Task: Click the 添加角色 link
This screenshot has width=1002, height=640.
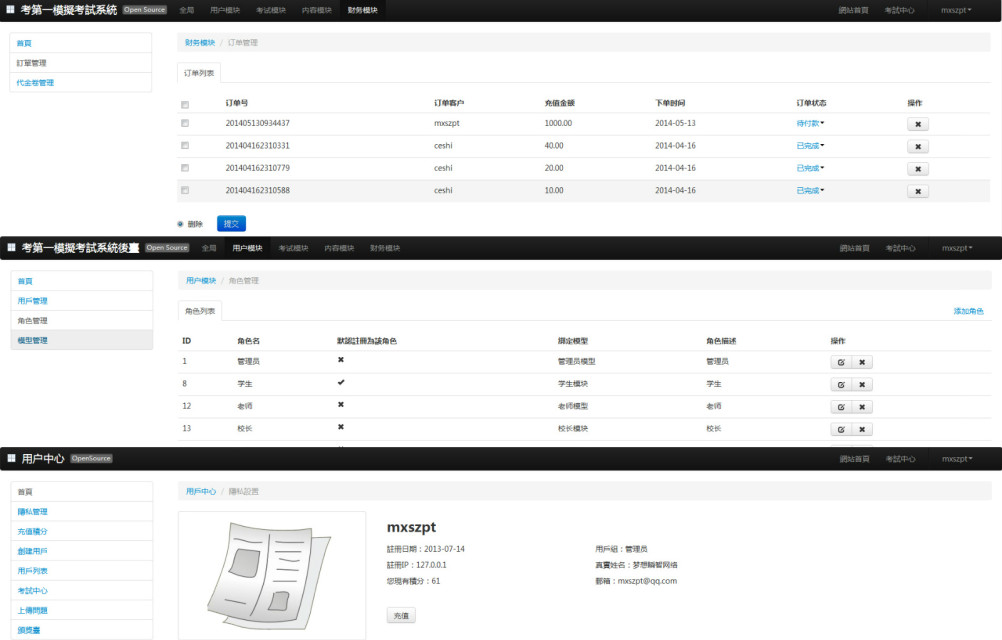Action: (x=968, y=311)
